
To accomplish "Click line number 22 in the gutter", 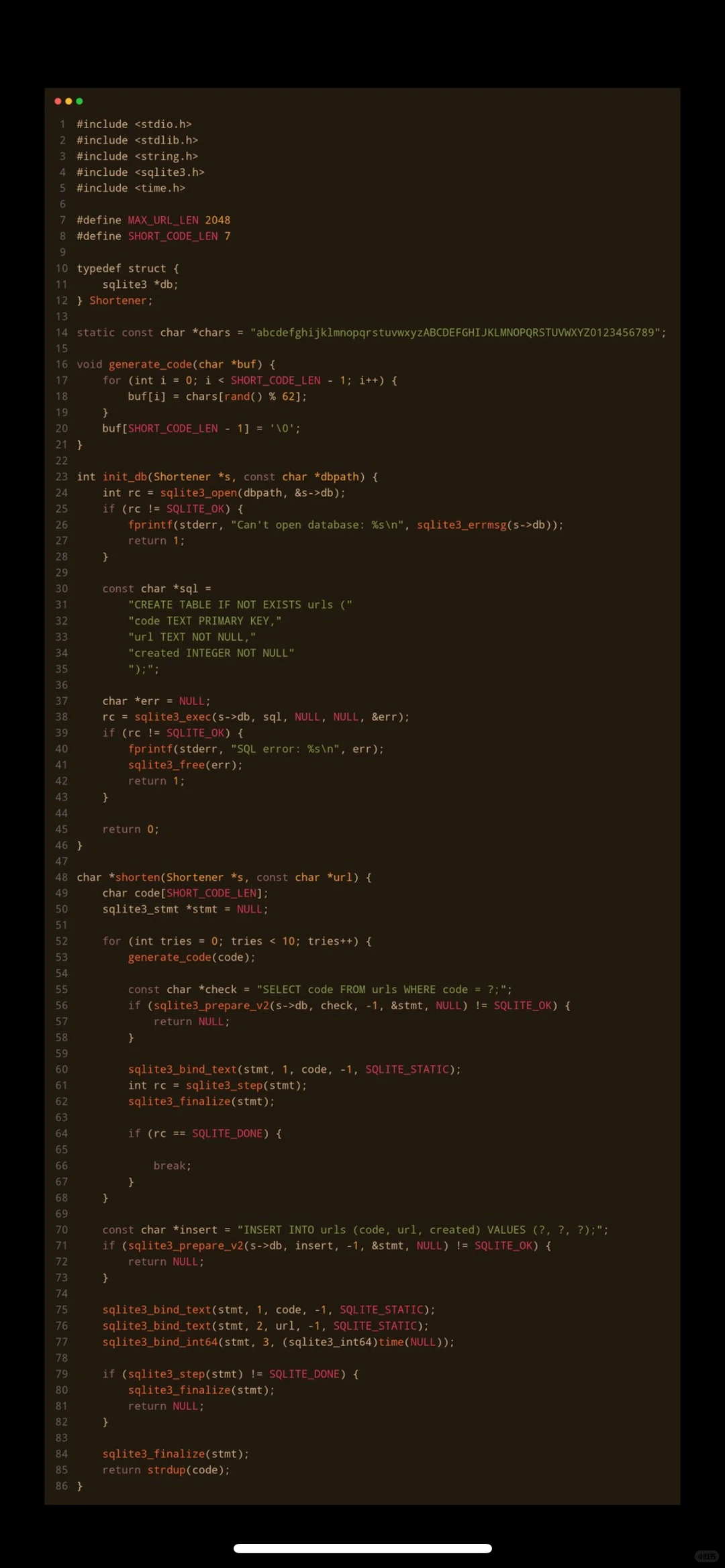I will pyautogui.click(x=62, y=461).
